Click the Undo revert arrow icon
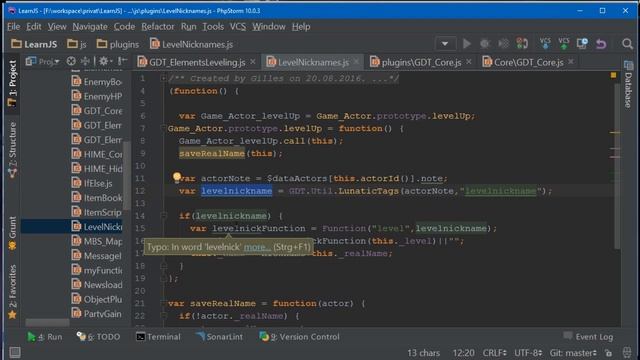The height and width of the screenshot is (360, 640). (x=601, y=44)
